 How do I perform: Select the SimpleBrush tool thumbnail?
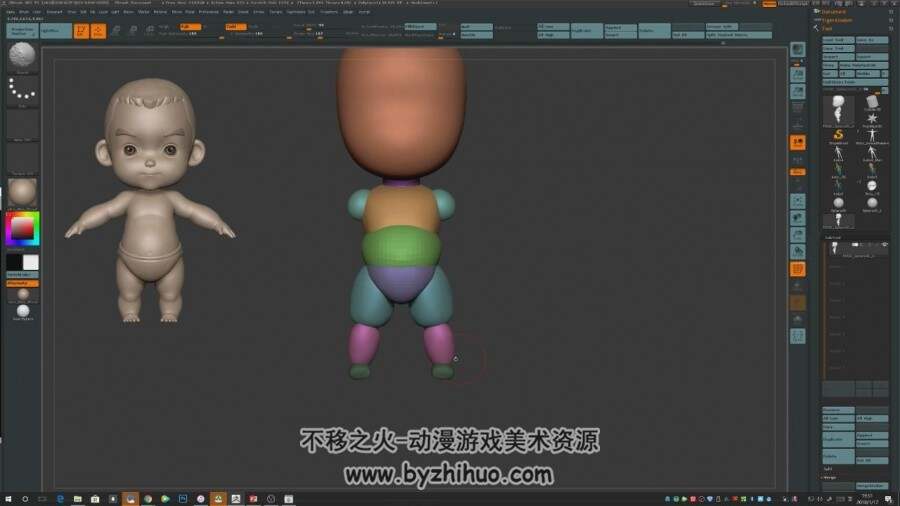coord(838,136)
